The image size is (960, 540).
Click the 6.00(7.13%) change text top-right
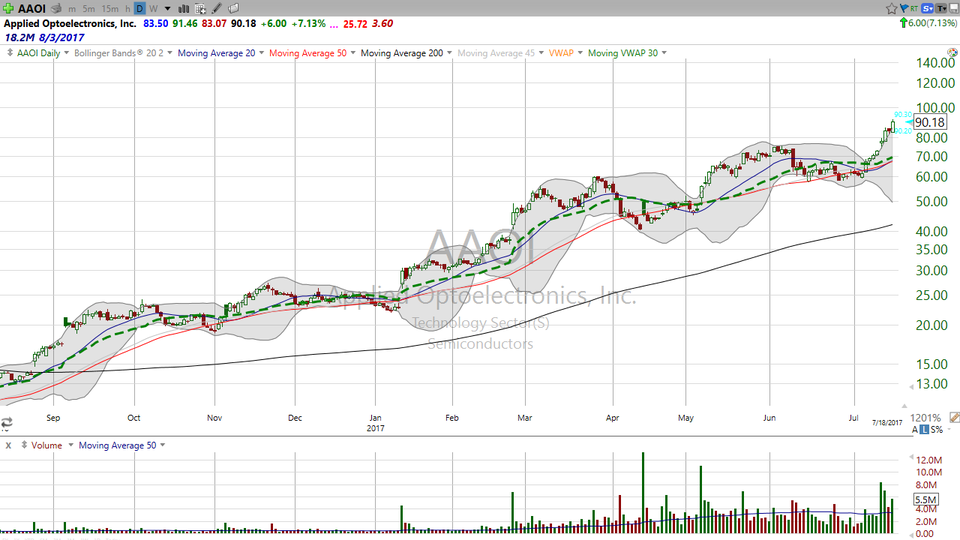click(932, 23)
